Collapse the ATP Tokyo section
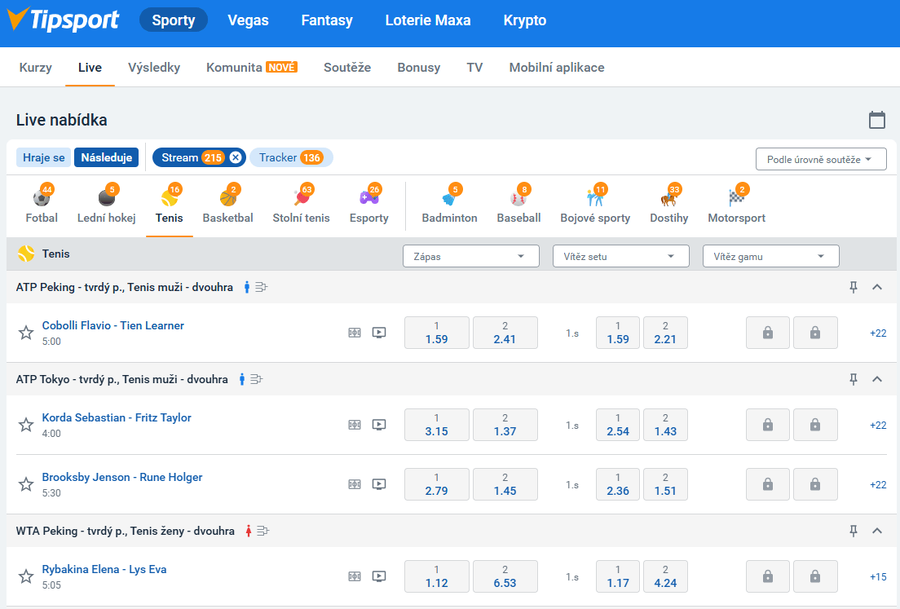 tap(877, 379)
